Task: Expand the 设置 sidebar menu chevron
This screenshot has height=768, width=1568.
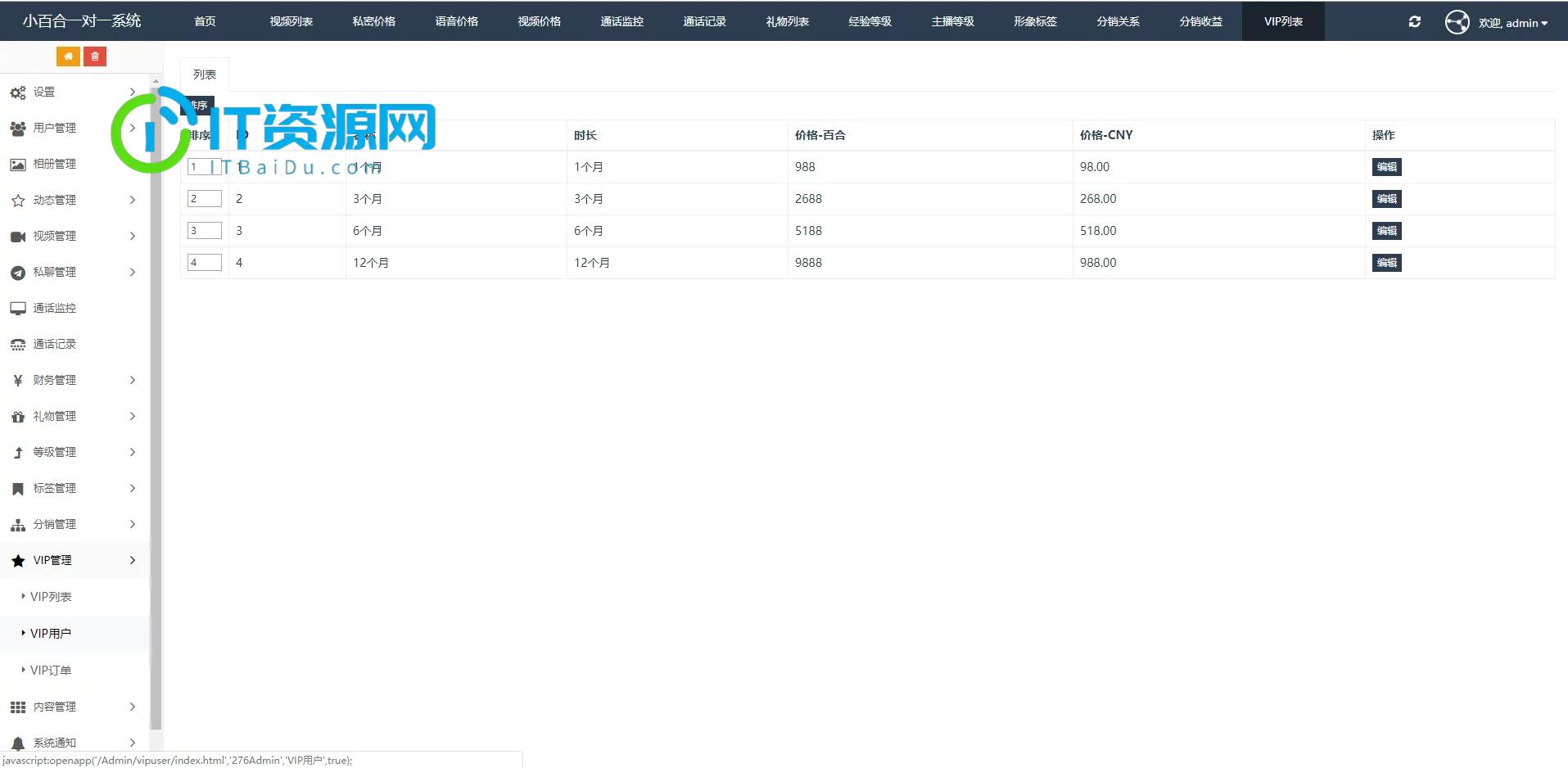Action: 133,92
